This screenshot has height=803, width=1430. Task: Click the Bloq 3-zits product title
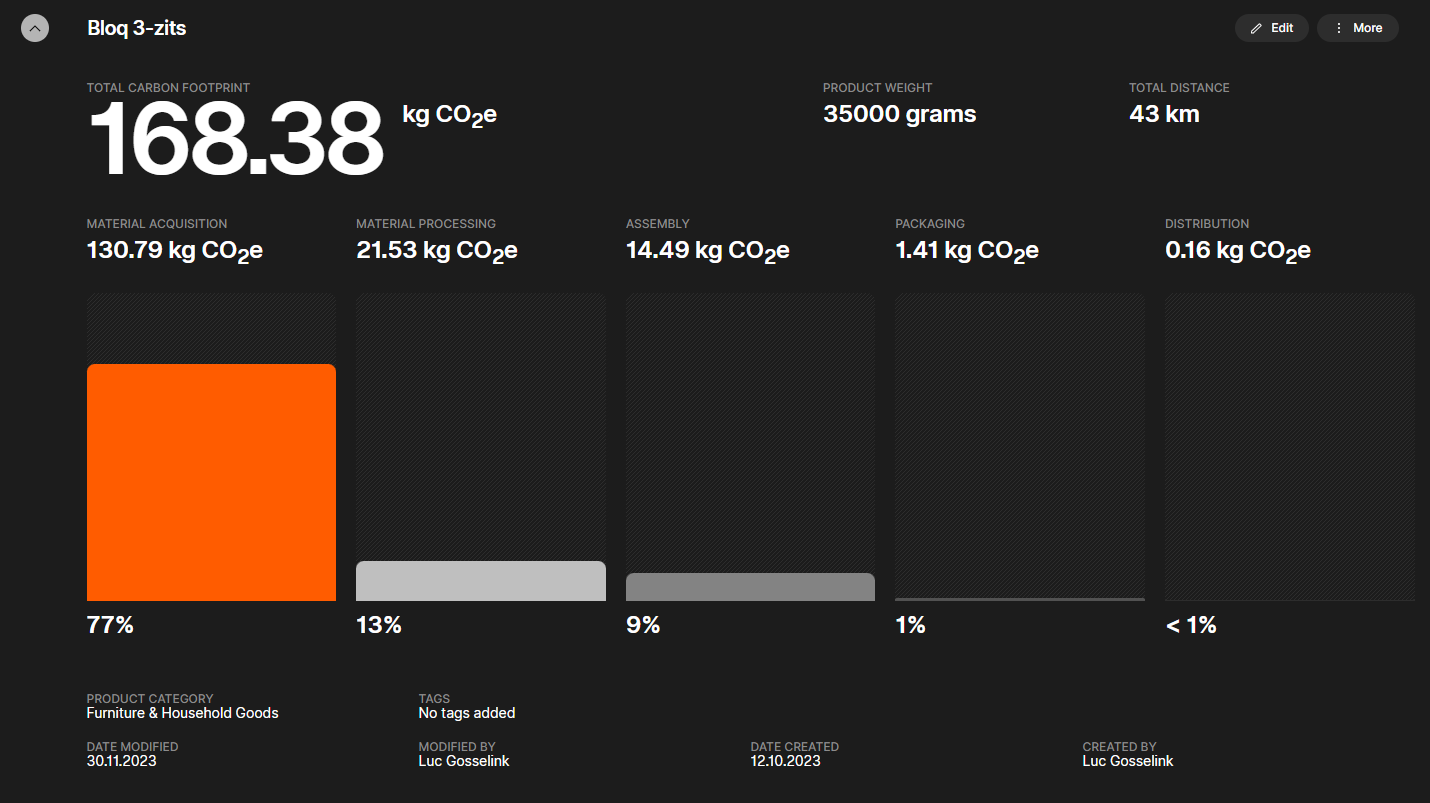(137, 28)
